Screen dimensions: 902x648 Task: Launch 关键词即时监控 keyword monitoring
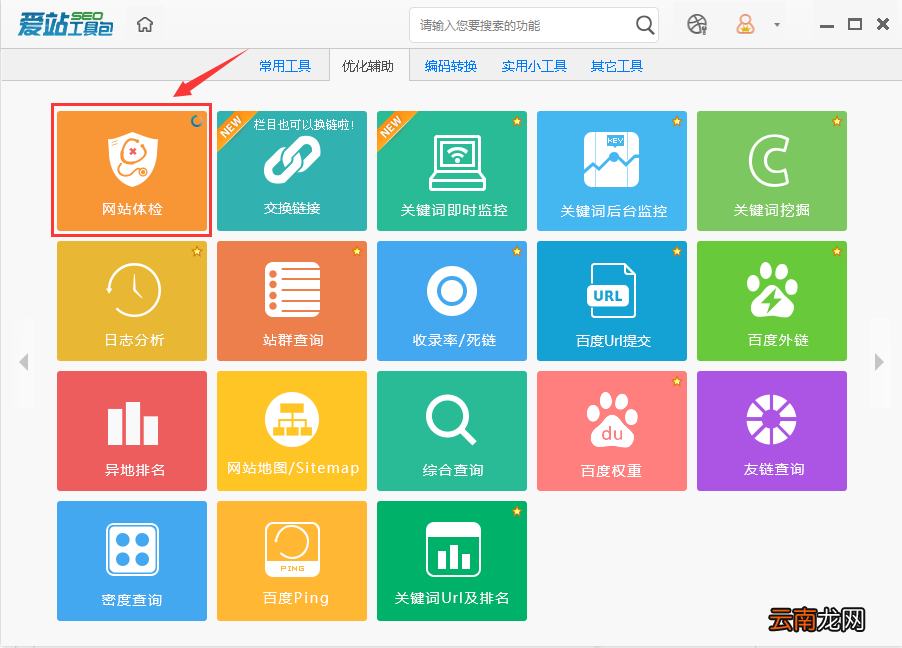tap(452, 171)
